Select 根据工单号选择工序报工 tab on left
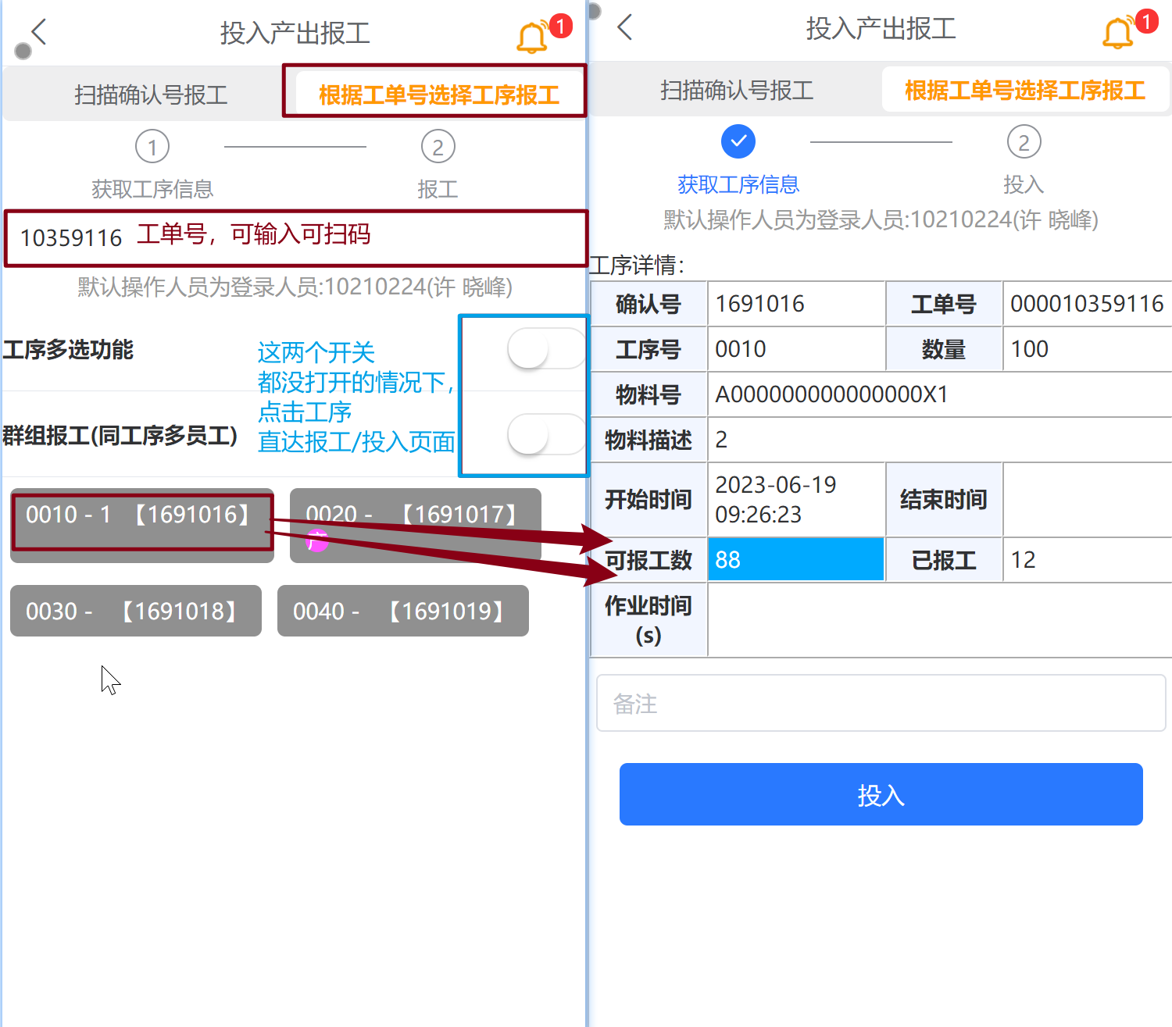The width and height of the screenshot is (1172, 1027). (x=439, y=95)
